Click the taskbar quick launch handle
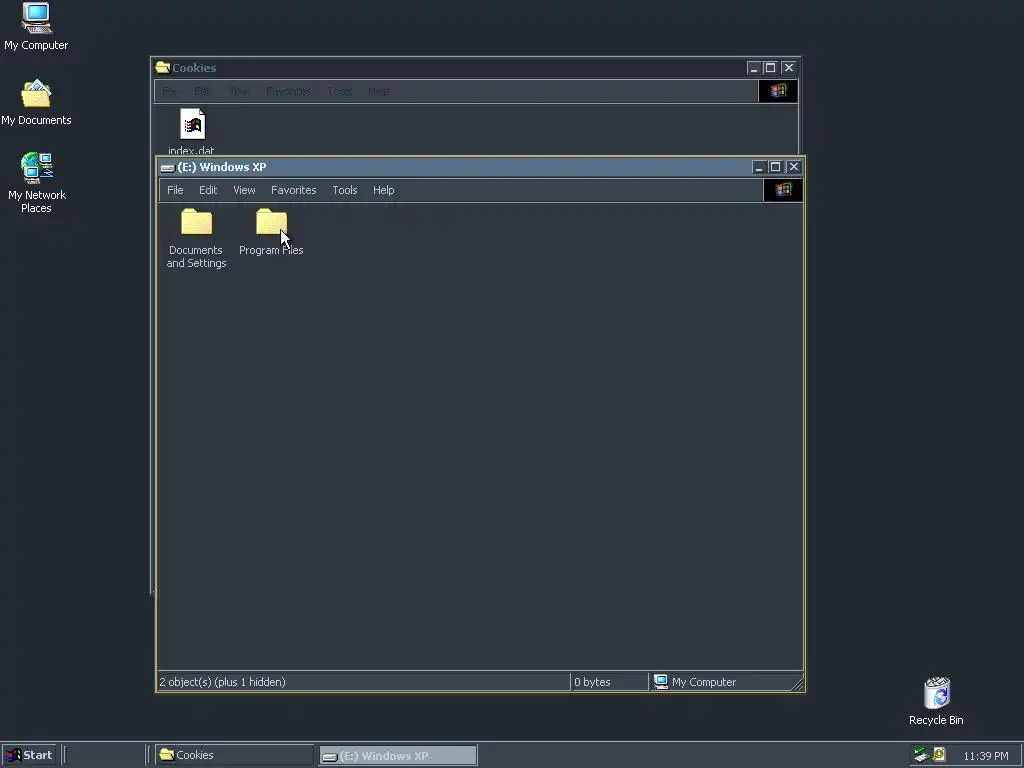 [x=65, y=755]
